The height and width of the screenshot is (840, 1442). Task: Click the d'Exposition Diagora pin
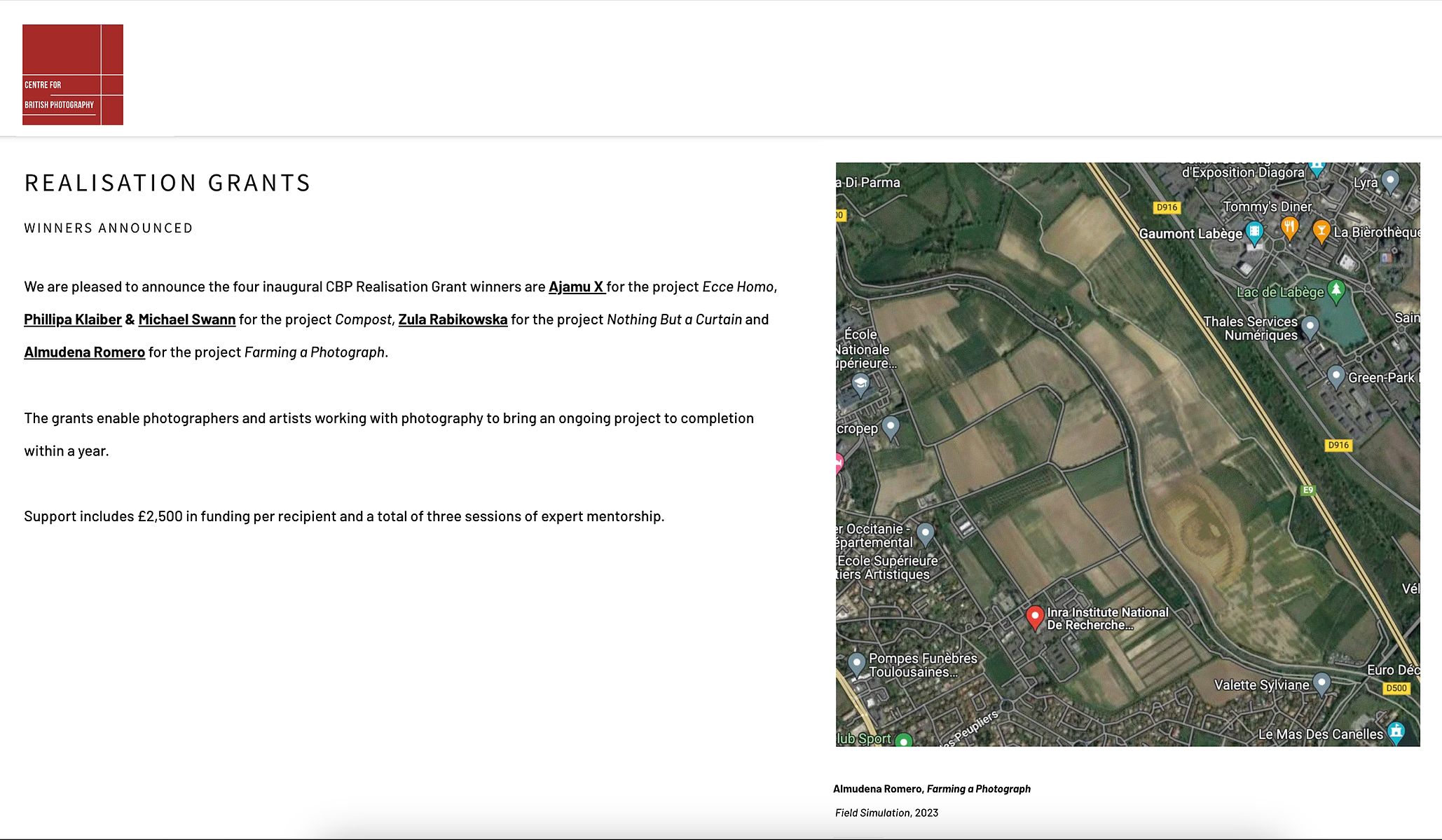(1317, 168)
